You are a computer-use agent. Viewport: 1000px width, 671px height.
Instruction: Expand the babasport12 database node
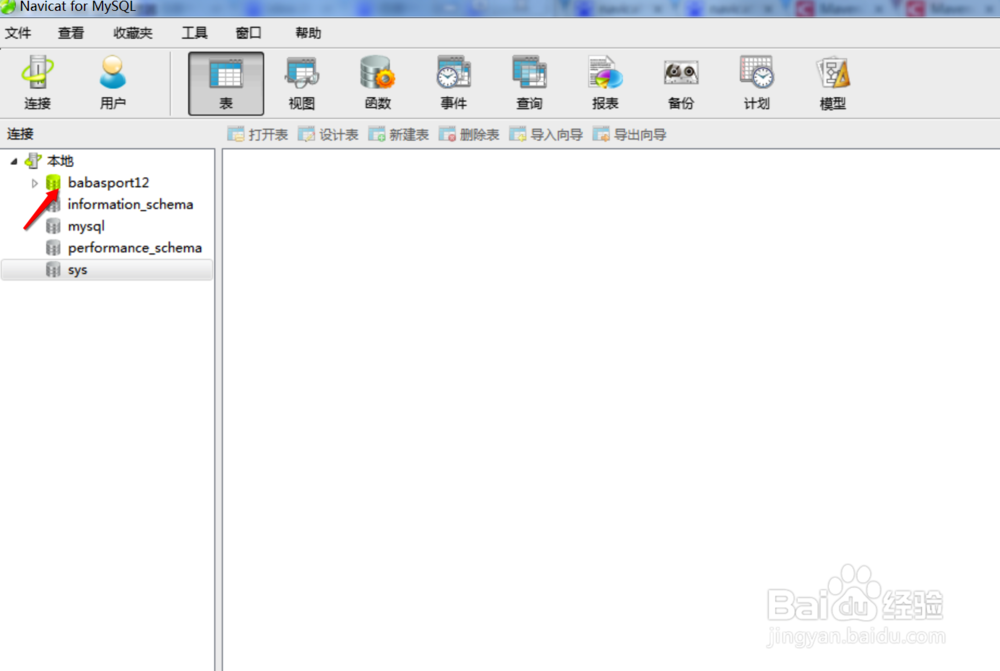34,183
